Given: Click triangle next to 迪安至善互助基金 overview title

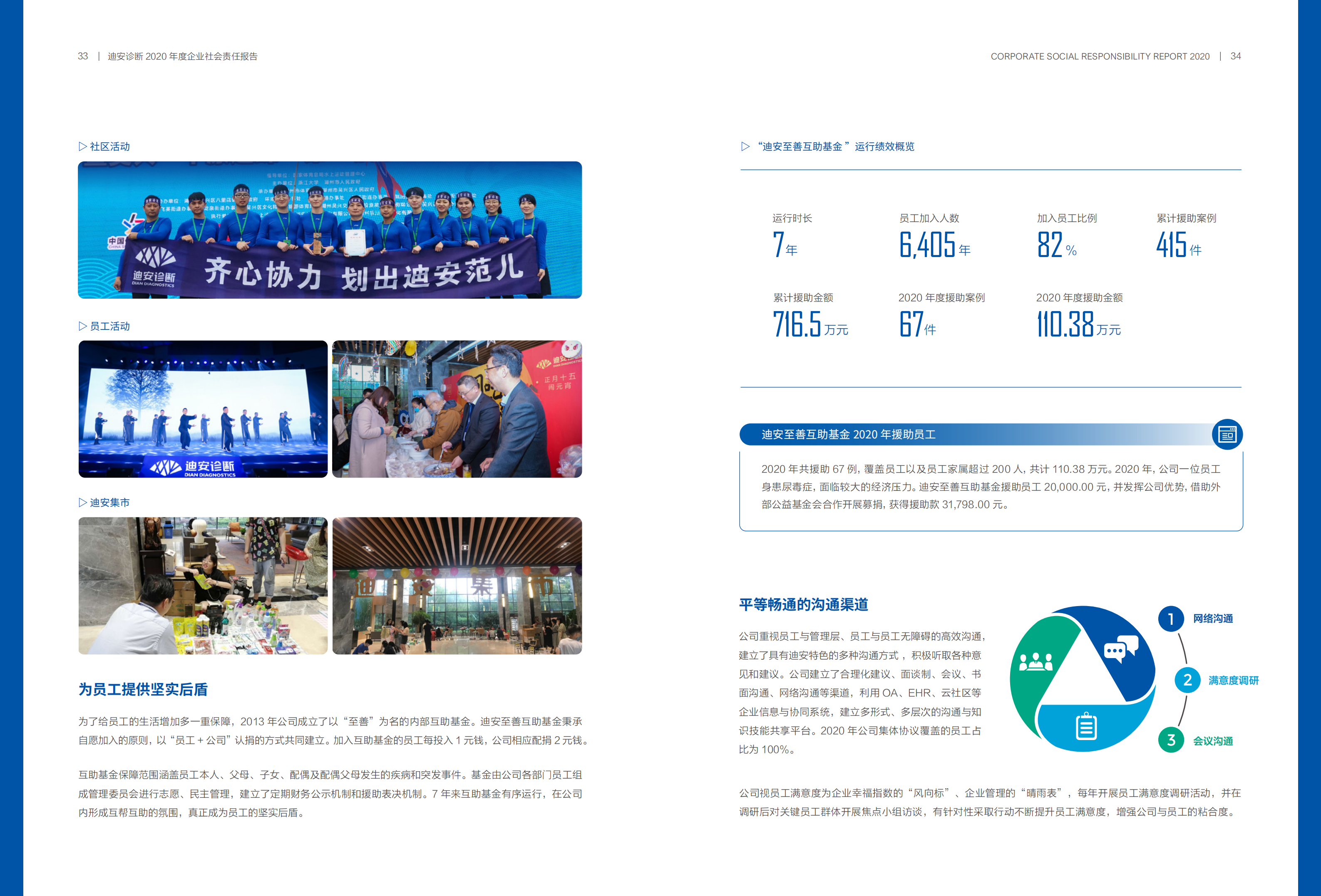Looking at the screenshot, I should (745, 146).
